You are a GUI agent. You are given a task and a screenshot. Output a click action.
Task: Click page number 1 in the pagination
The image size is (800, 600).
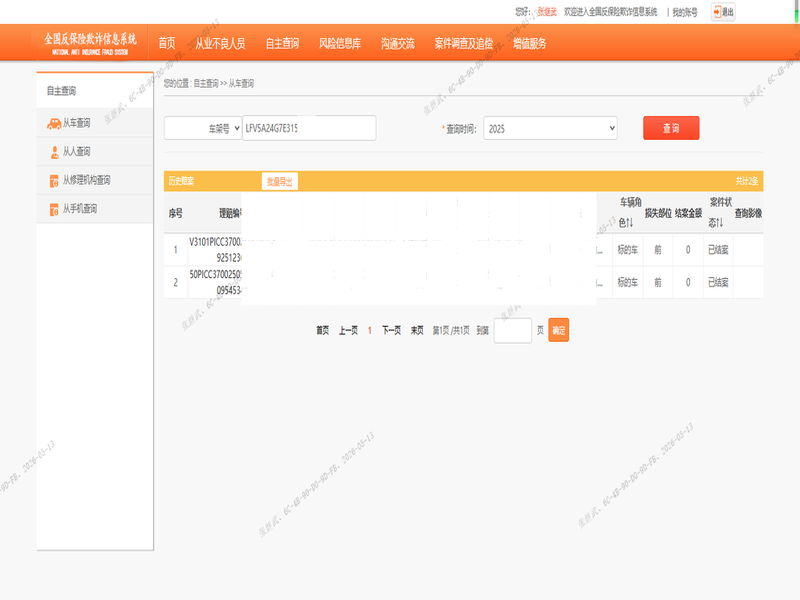coord(369,331)
